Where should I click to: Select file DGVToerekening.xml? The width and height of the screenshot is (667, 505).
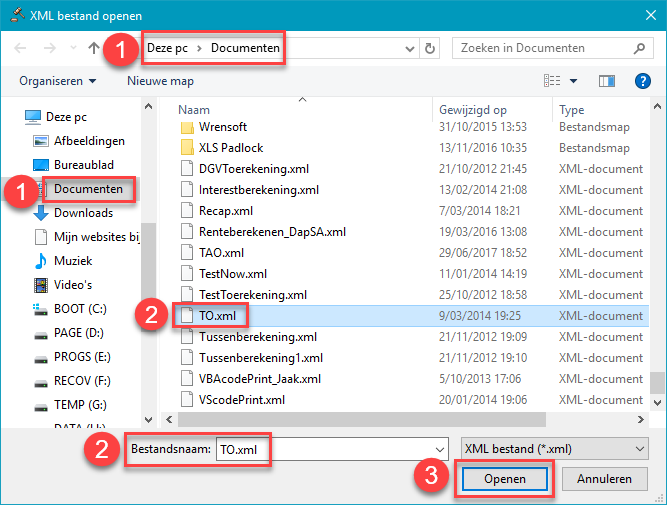(x=254, y=169)
